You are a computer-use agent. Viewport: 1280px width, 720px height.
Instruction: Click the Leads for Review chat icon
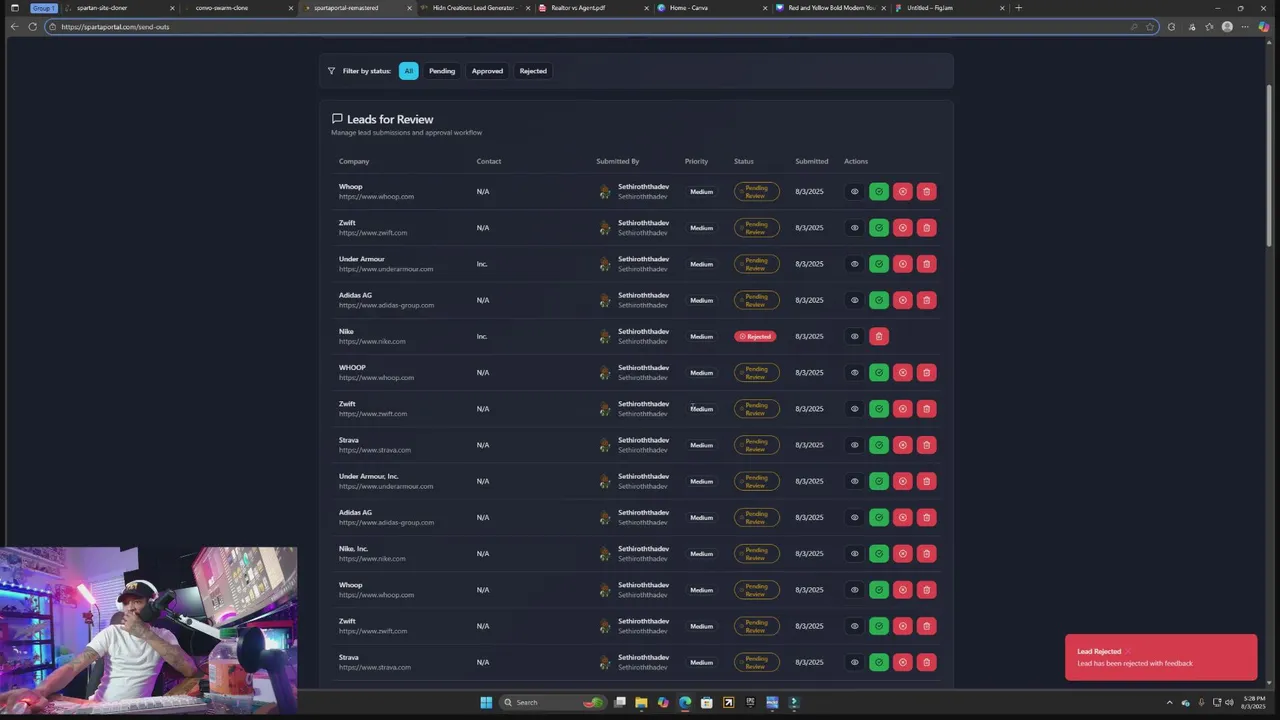click(337, 118)
